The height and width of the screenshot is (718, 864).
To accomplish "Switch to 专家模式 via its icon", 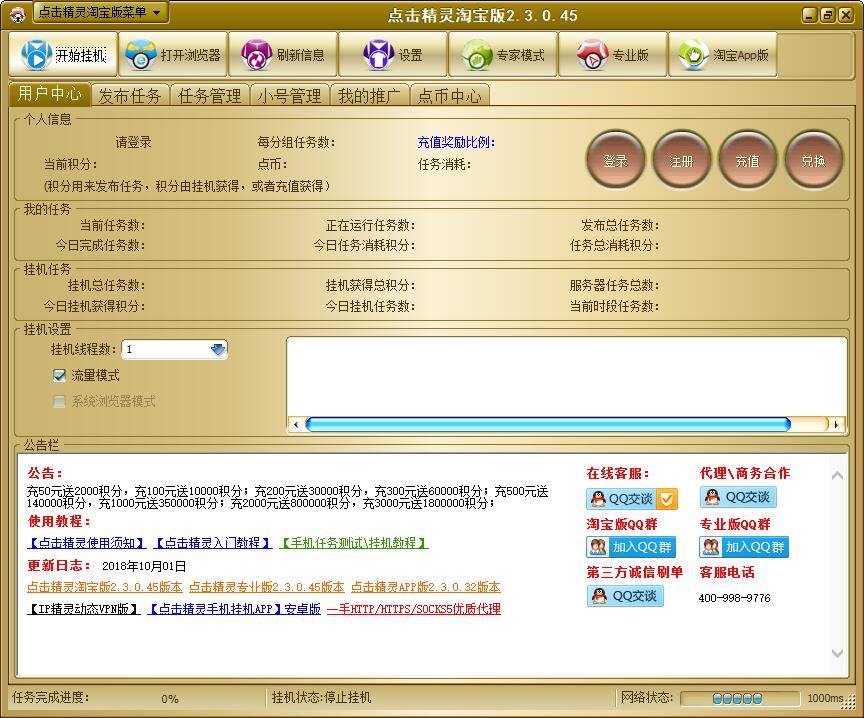I will click(502, 55).
